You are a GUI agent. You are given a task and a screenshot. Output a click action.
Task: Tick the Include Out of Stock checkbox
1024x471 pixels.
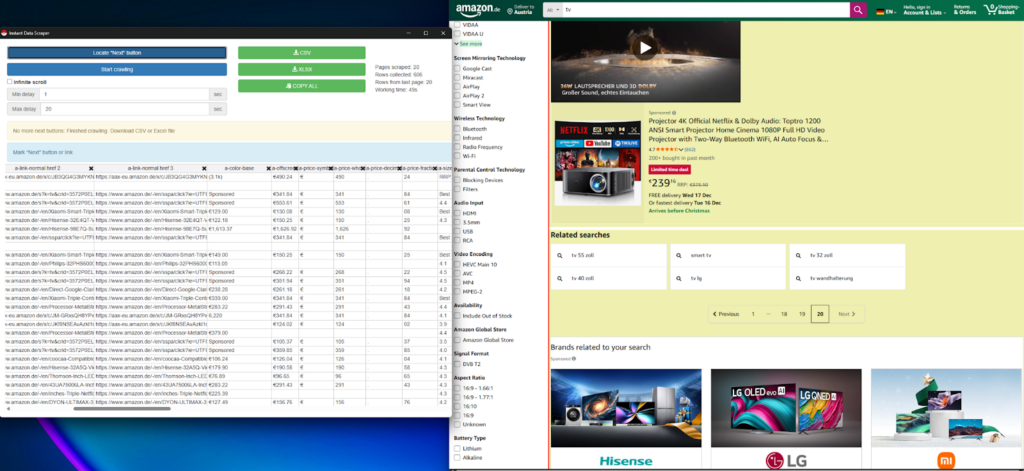click(458, 316)
